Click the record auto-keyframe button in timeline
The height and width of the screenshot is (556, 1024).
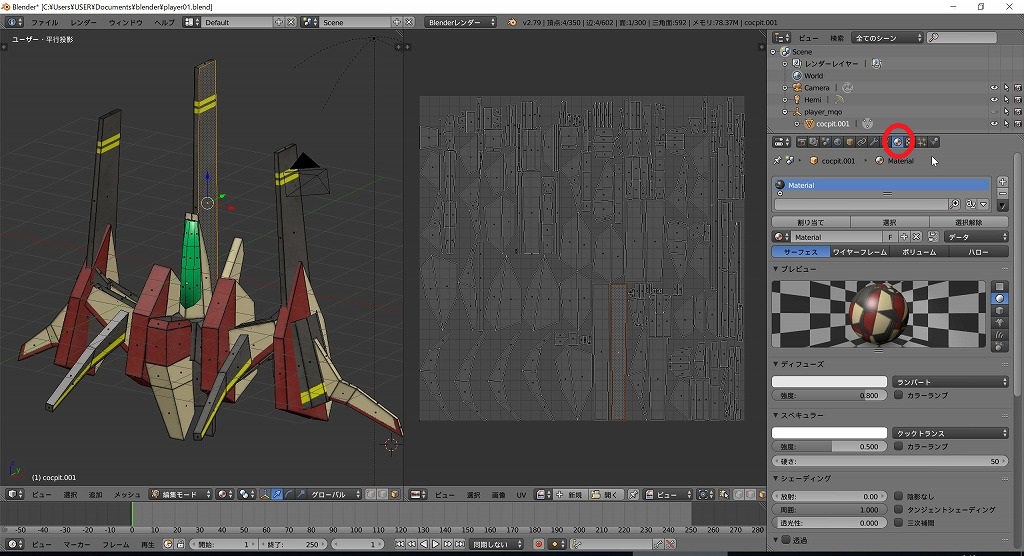click(x=538, y=544)
